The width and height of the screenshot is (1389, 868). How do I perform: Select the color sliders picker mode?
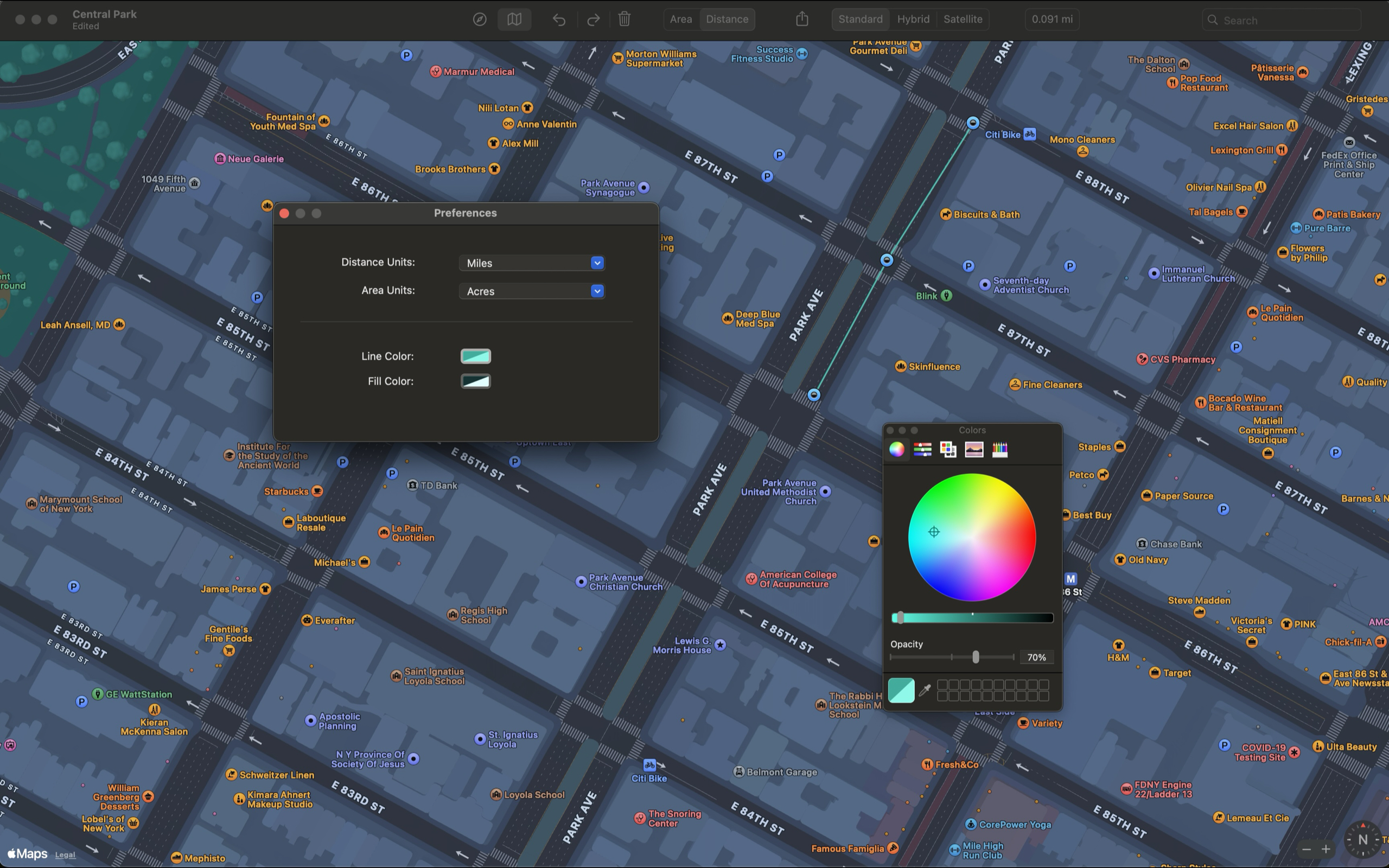coord(922,450)
